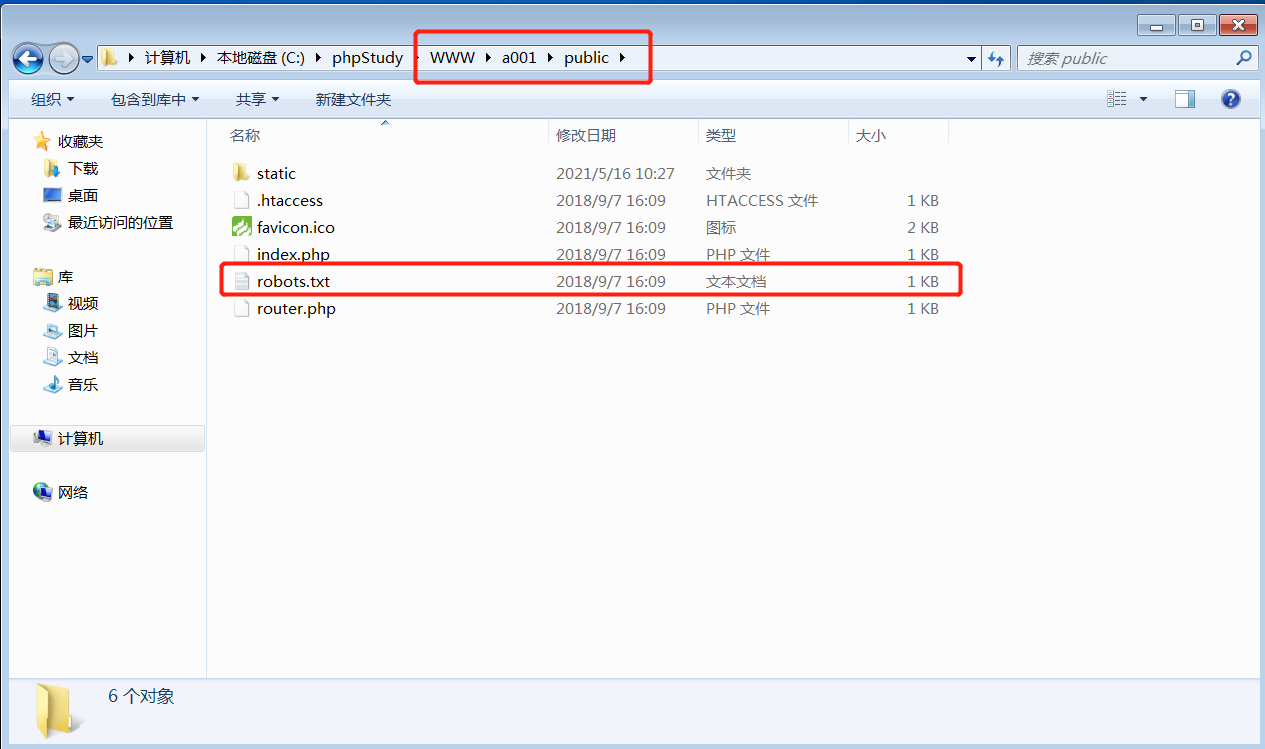
Task: Select the static folder icon
Action: click(241, 173)
